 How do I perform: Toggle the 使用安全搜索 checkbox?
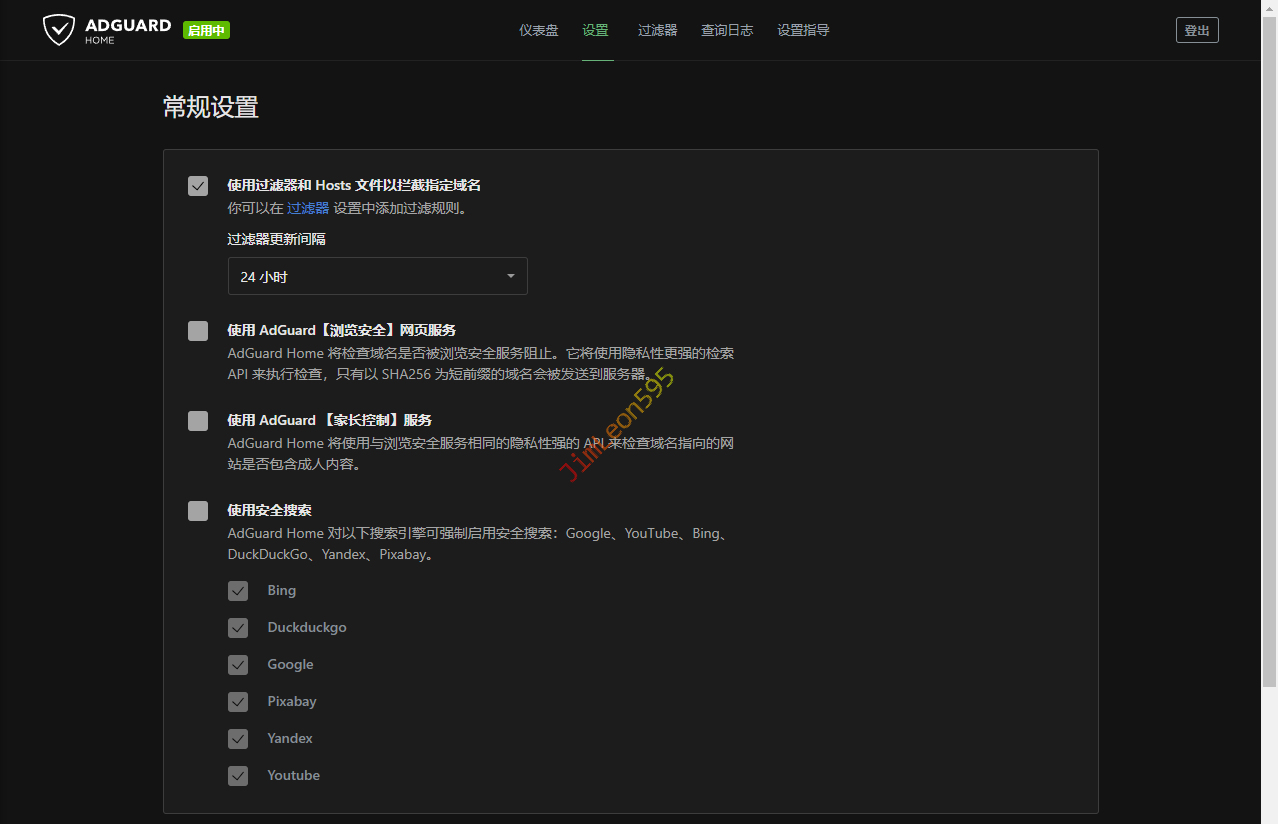pos(198,511)
